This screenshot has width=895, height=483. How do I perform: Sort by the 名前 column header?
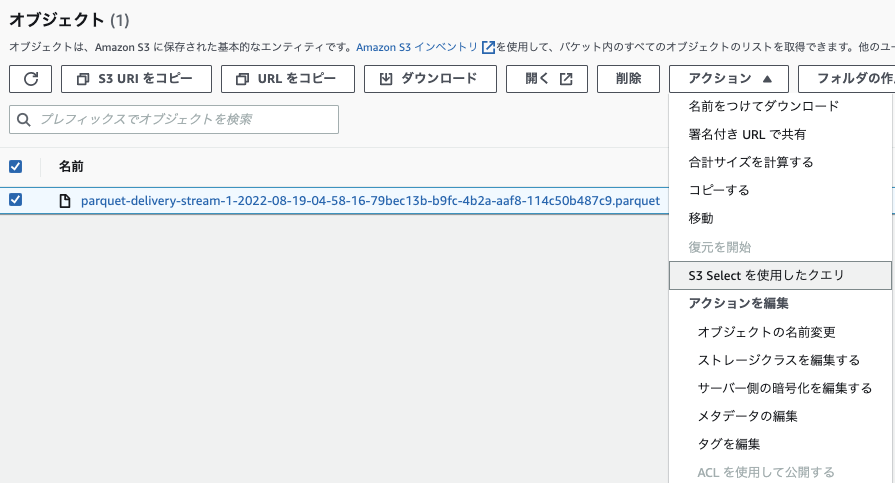tap(71, 166)
